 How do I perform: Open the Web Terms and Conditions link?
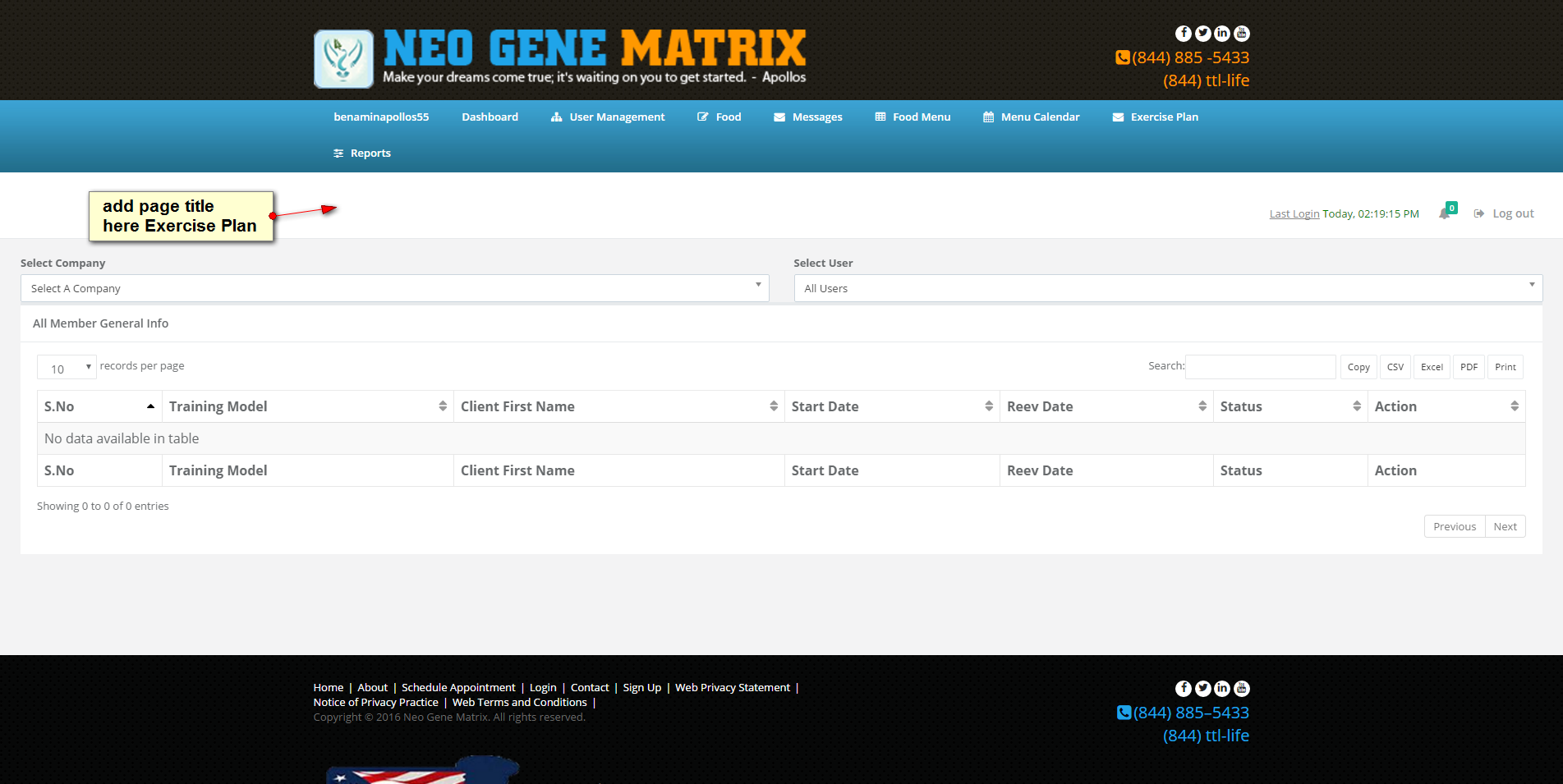click(x=520, y=703)
